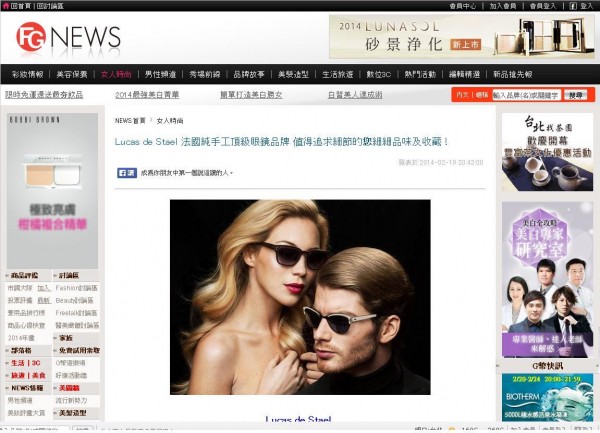Click the G幫快訊 left arrow
The height and width of the screenshot is (433, 600).
(x=498, y=366)
